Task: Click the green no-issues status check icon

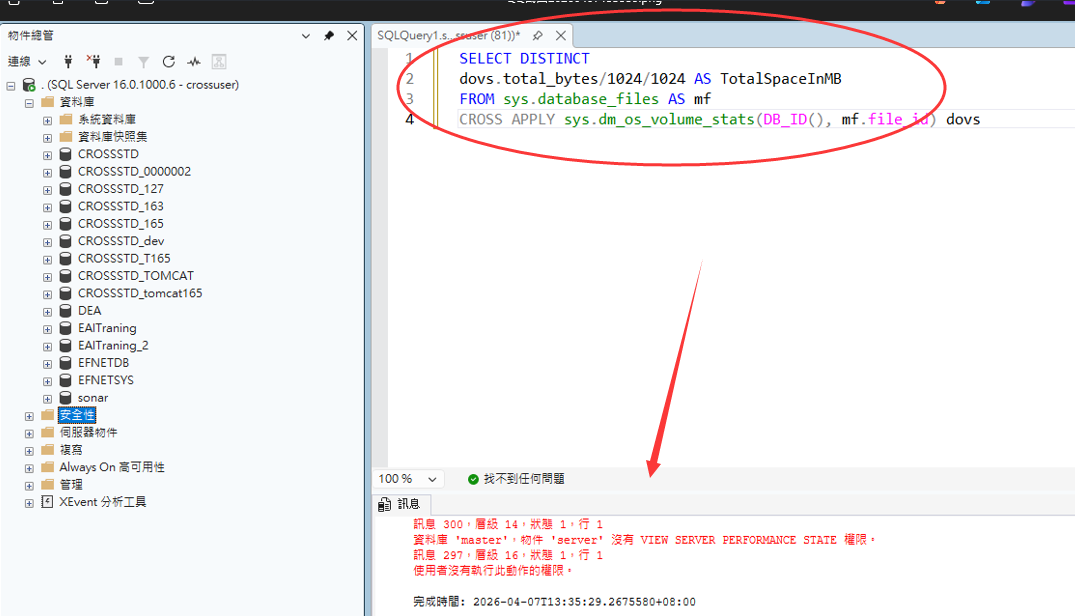Action: tap(474, 479)
